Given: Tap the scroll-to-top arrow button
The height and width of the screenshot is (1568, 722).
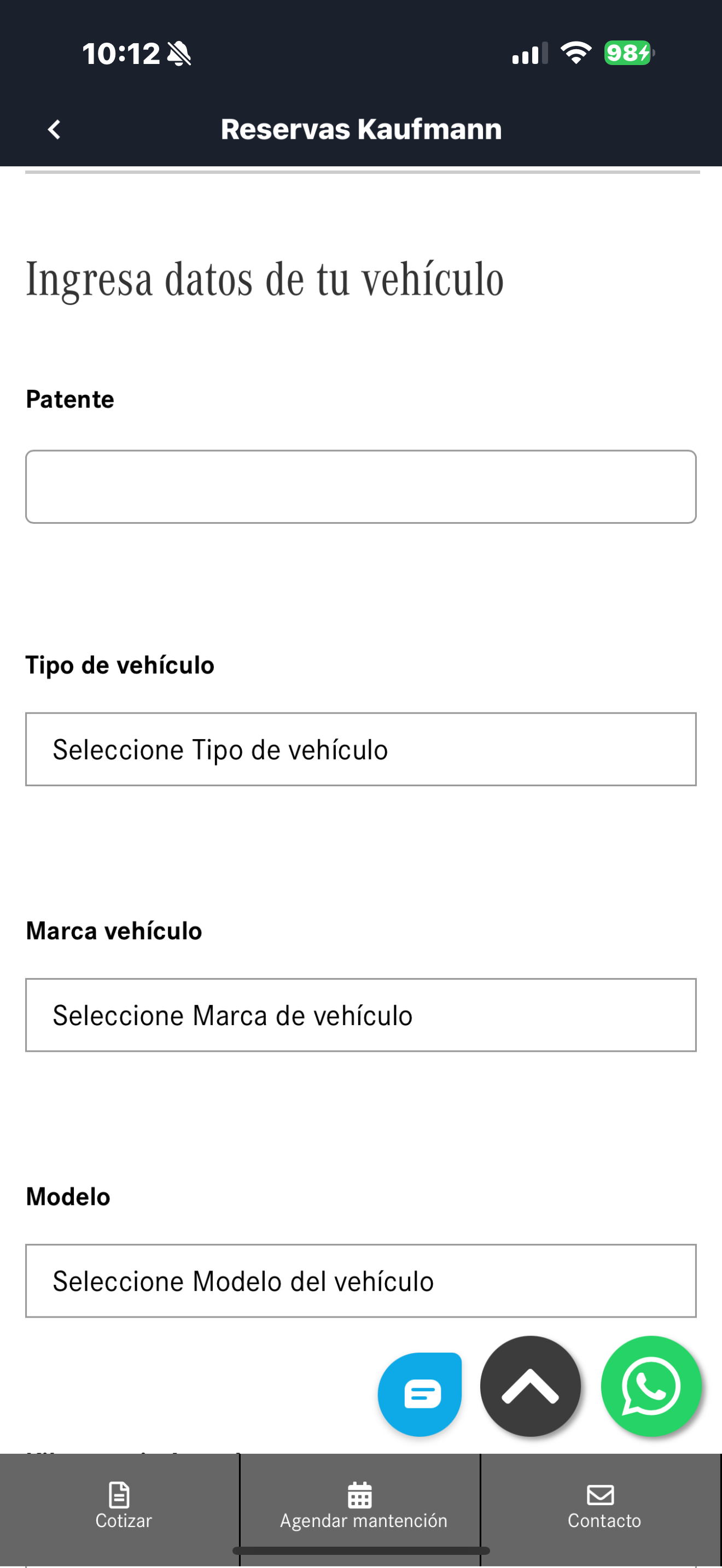Looking at the screenshot, I should (530, 1386).
